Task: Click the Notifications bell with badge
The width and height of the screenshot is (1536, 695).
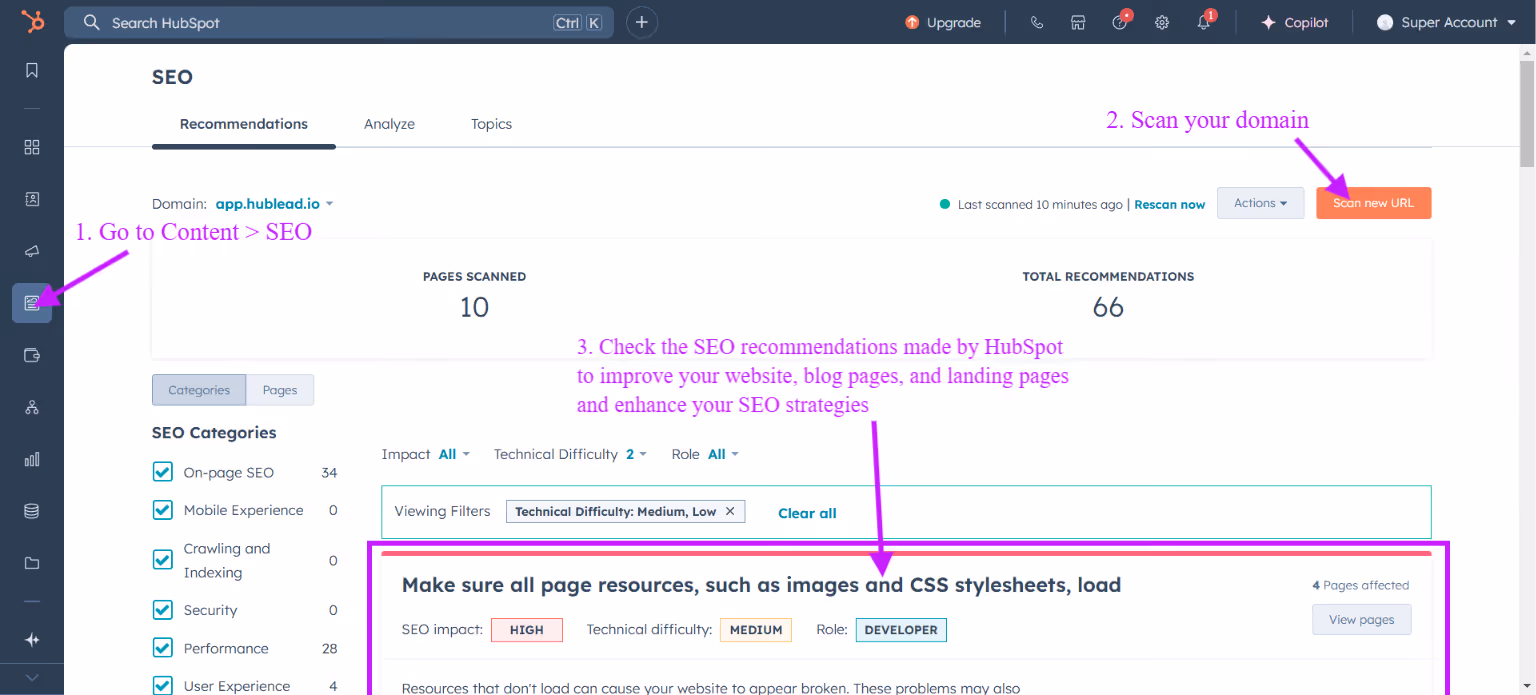Action: click(x=1203, y=21)
